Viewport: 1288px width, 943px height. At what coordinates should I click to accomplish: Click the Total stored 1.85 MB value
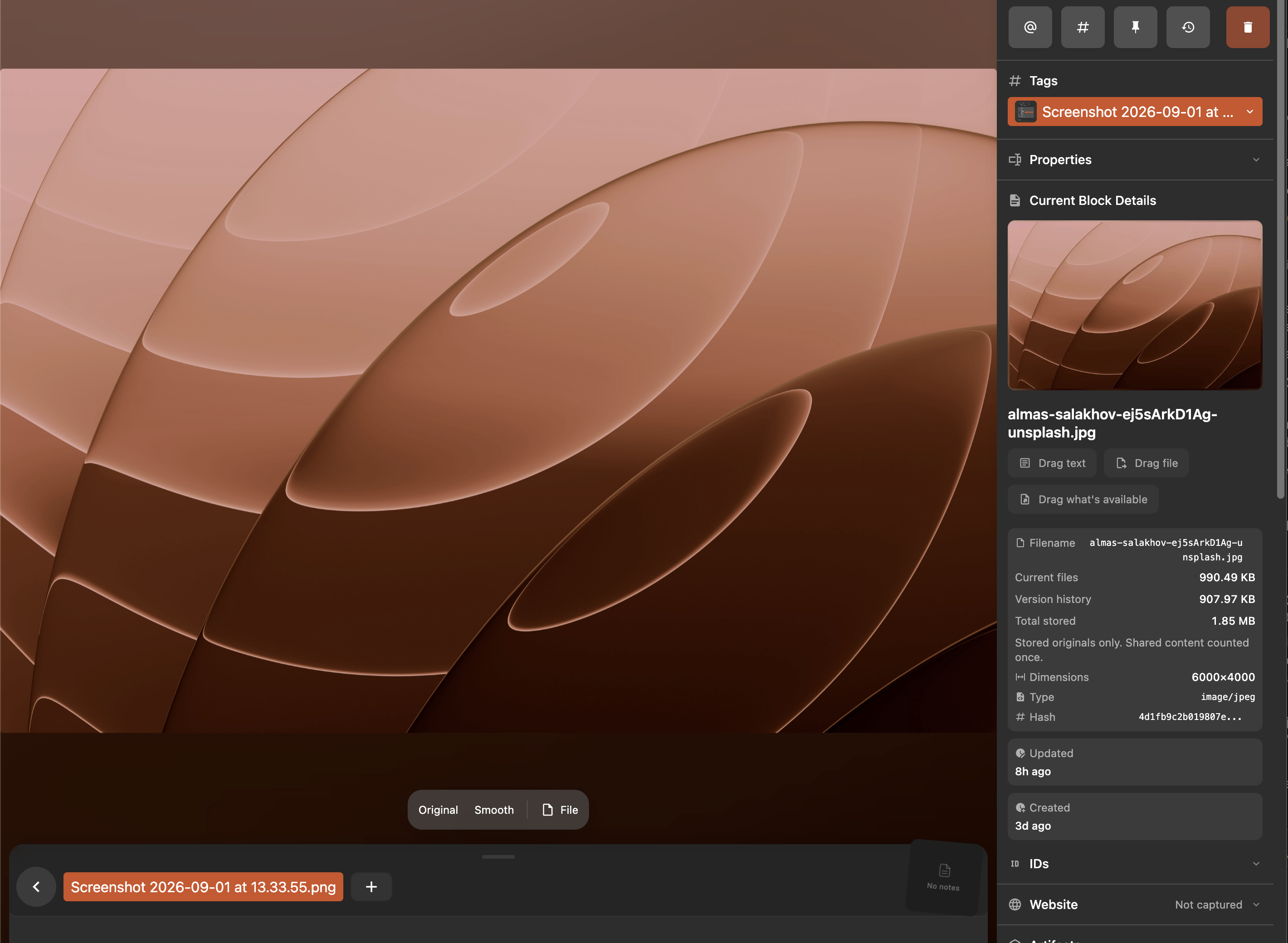click(1233, 621)
